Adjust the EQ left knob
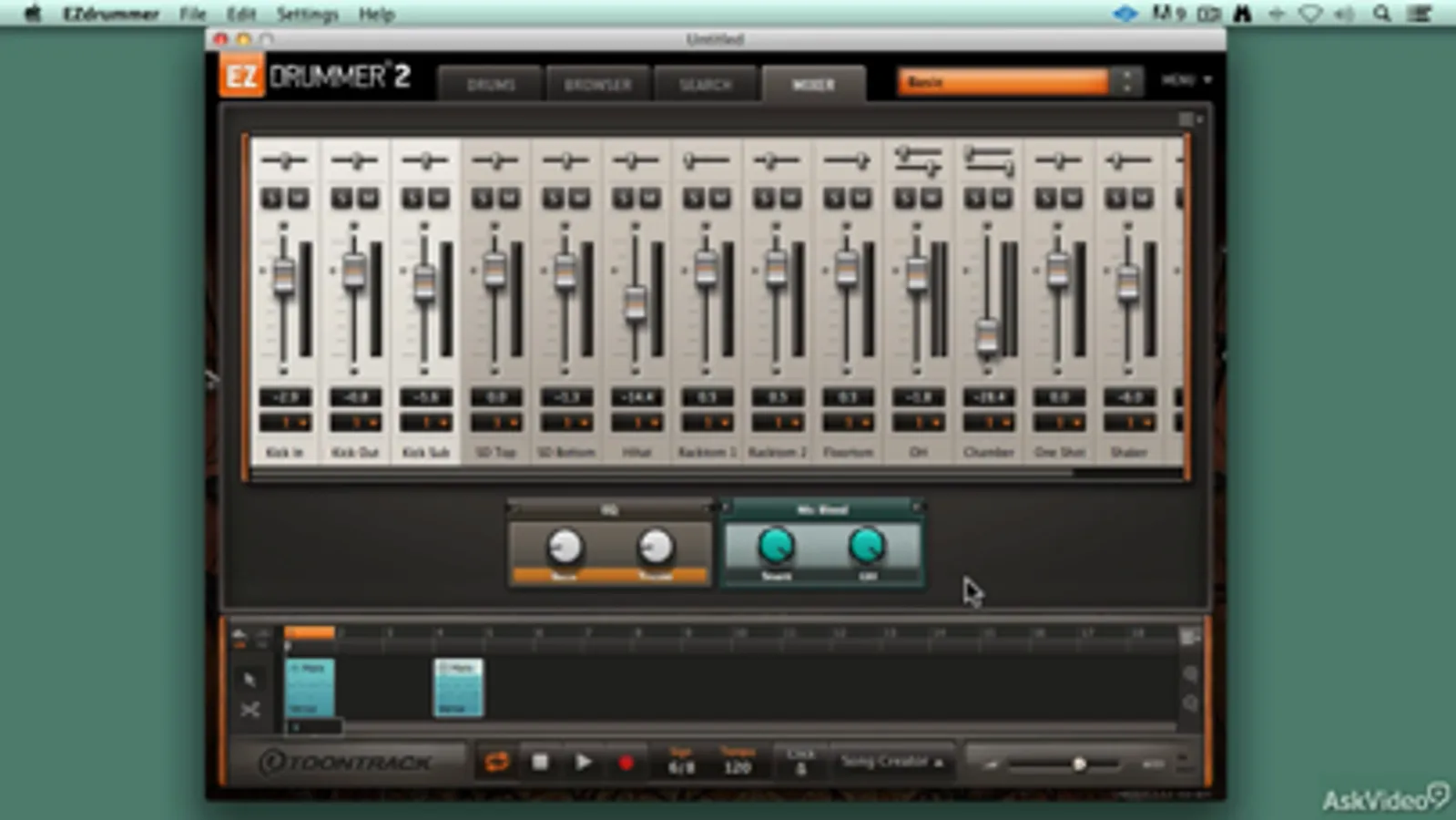1456x820 pixels. coord(565,547)
